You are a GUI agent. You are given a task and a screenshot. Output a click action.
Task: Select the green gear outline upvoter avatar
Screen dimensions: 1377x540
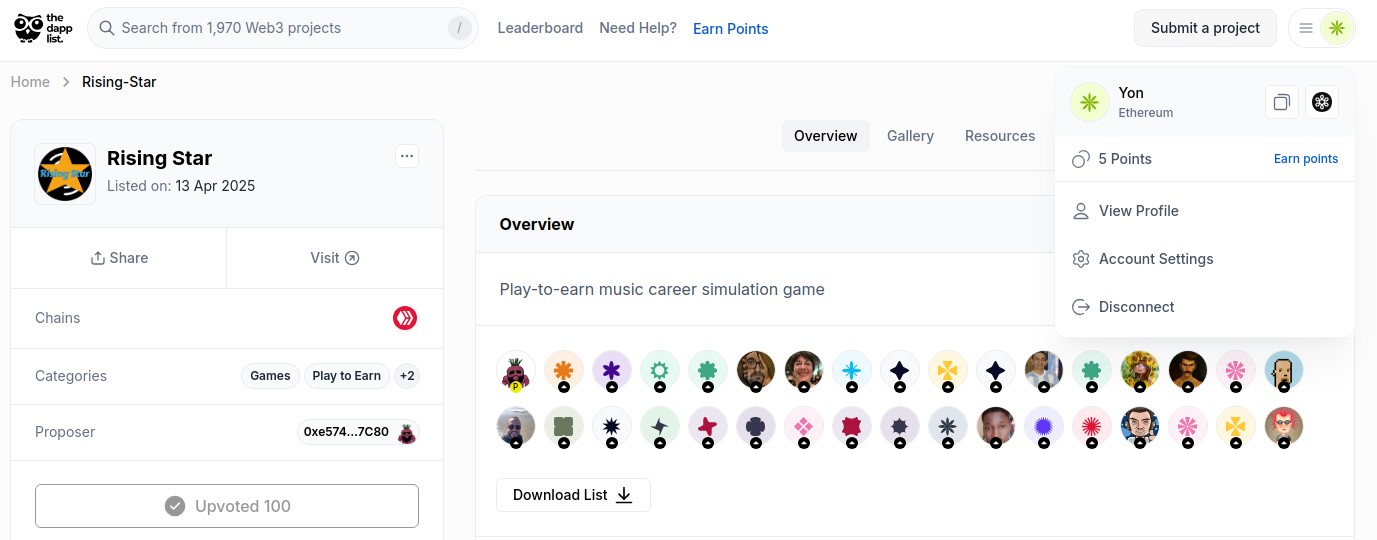660,371
